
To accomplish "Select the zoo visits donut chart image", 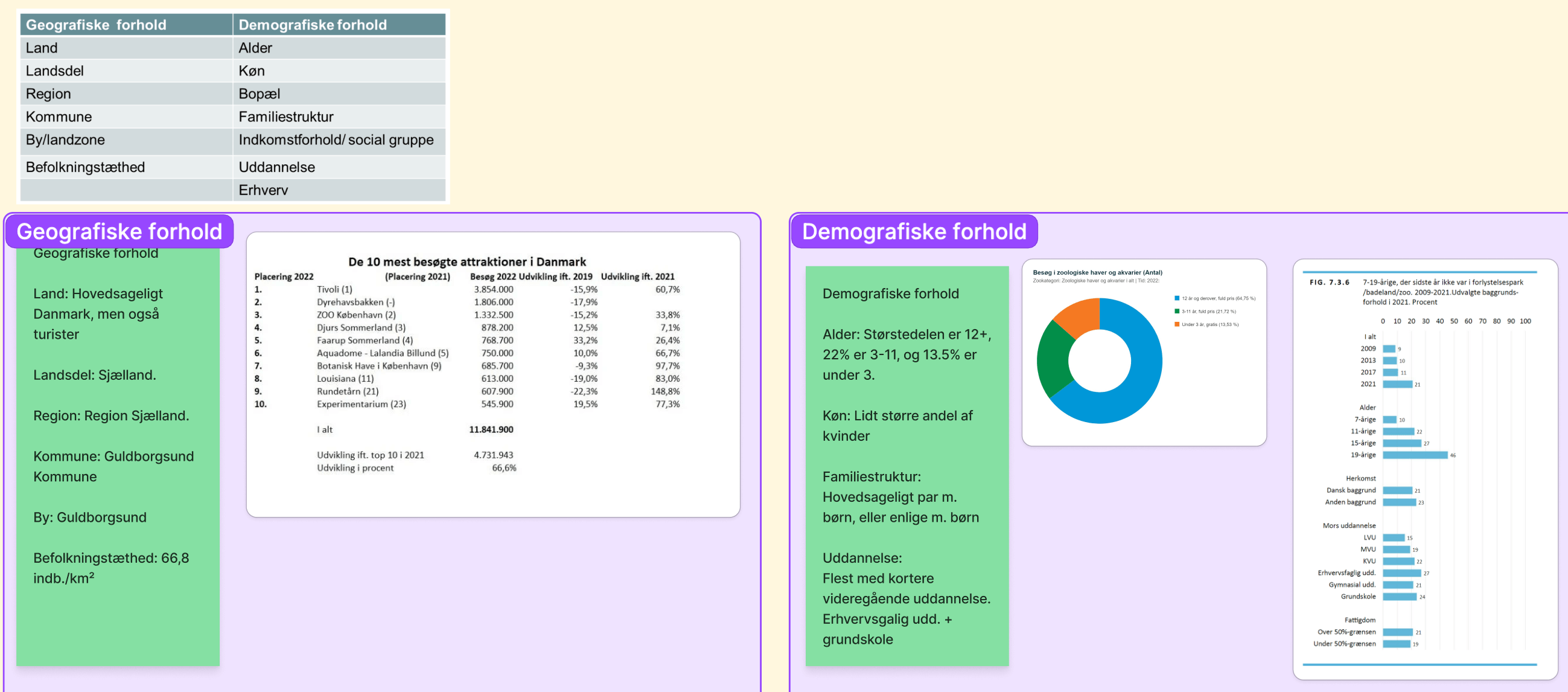I will 1144,352.
